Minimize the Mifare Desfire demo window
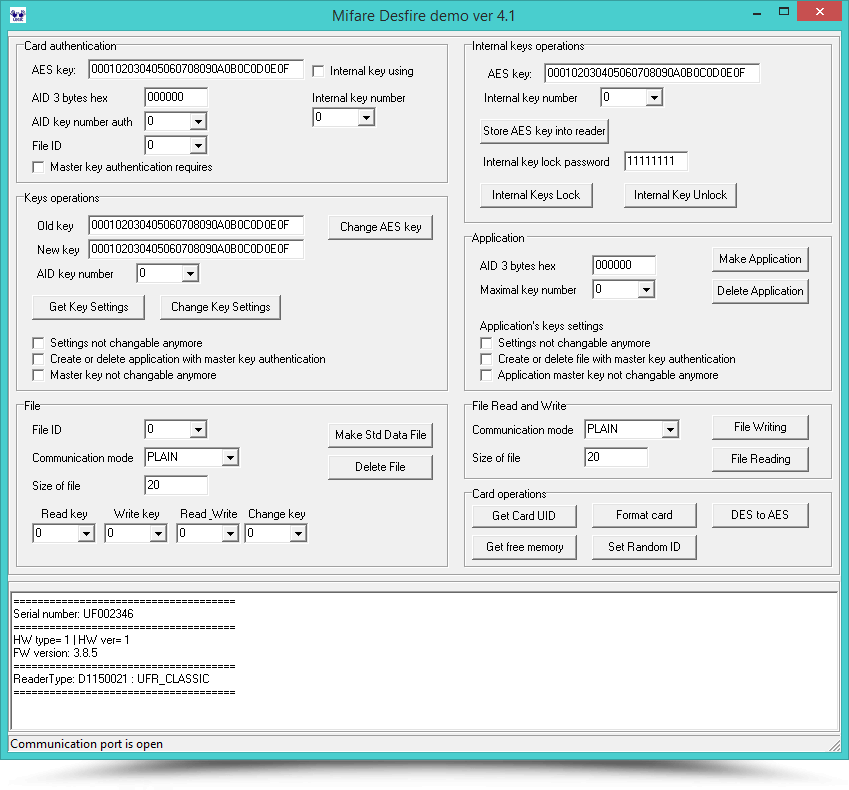 point(757,13)
